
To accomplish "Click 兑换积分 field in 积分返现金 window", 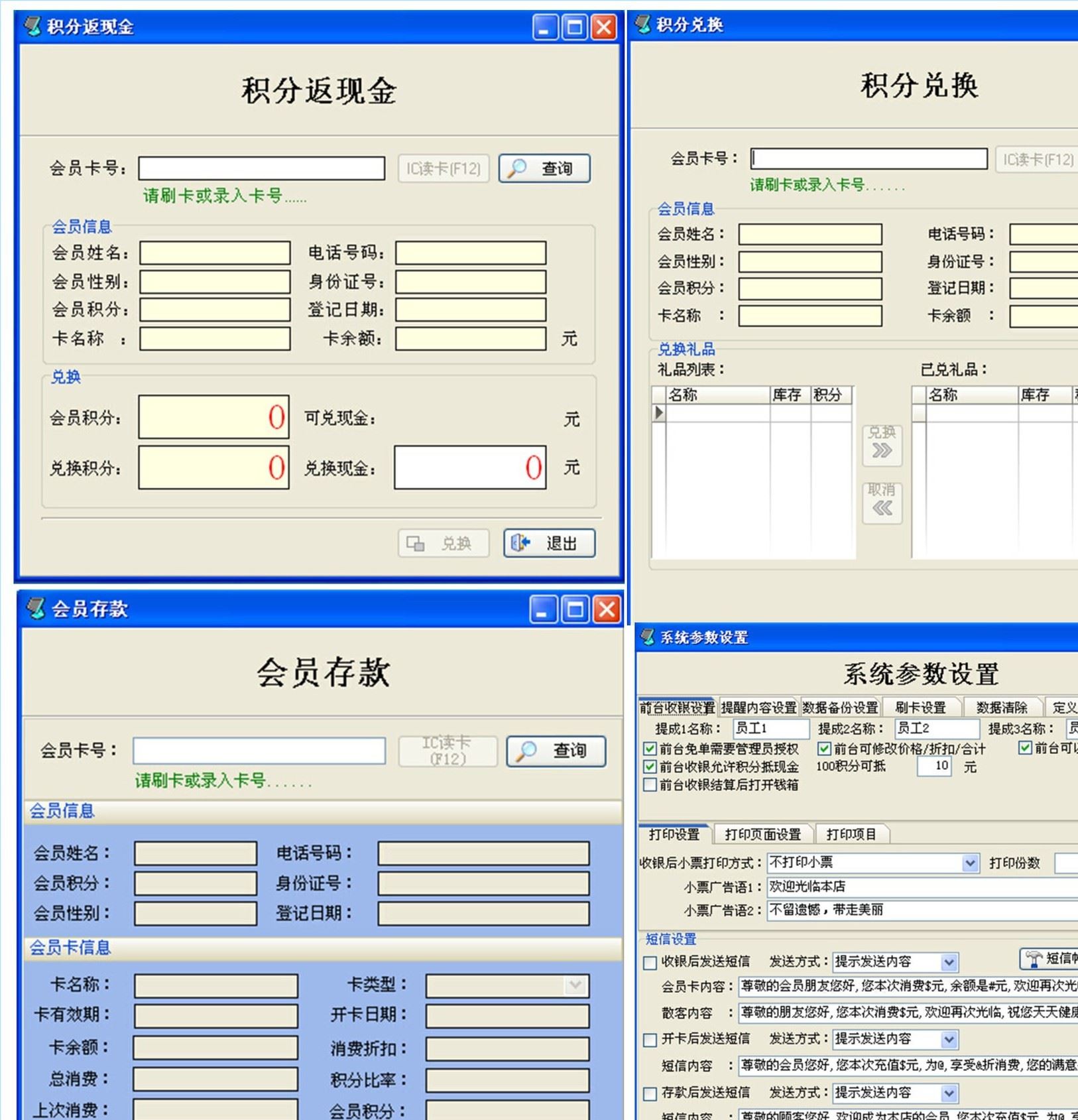I will [214, 467].
